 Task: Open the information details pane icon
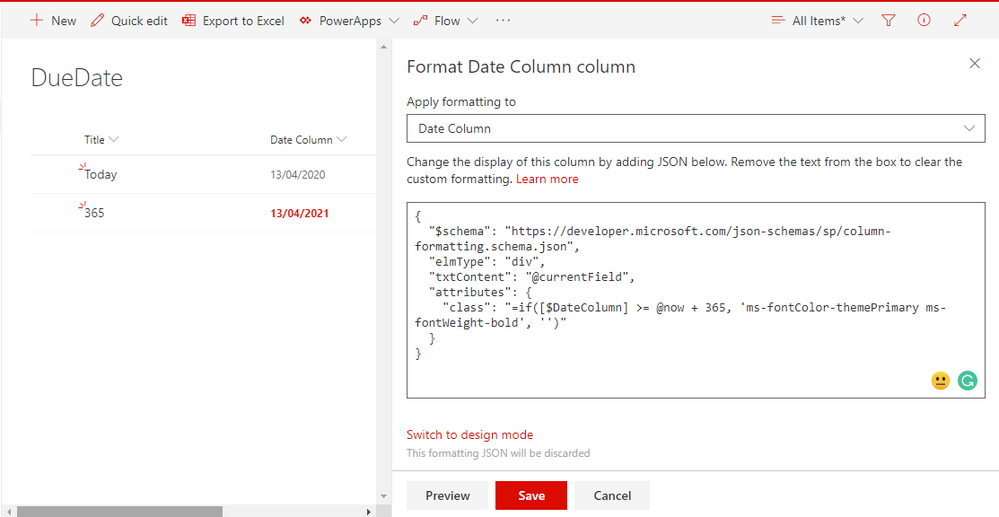[924, 20]
